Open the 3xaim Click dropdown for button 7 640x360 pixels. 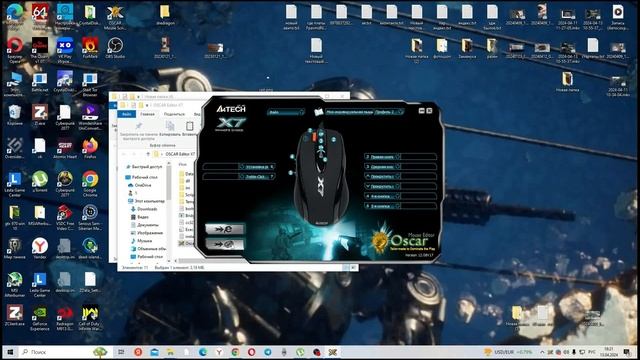[256, 176]
